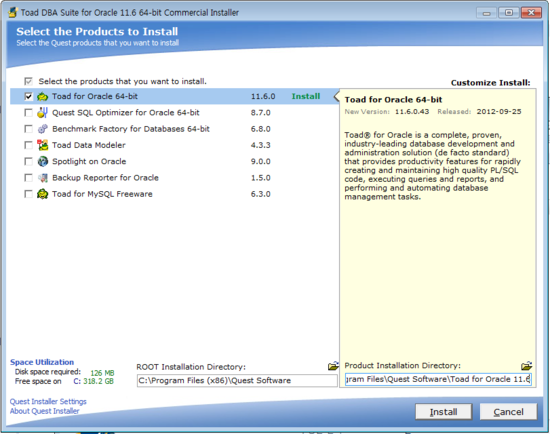Viewport: 550px width, 434px height.
Task: Uncheck Toad for Oracle 64-bit checkbox
Action: click(28, 96)
